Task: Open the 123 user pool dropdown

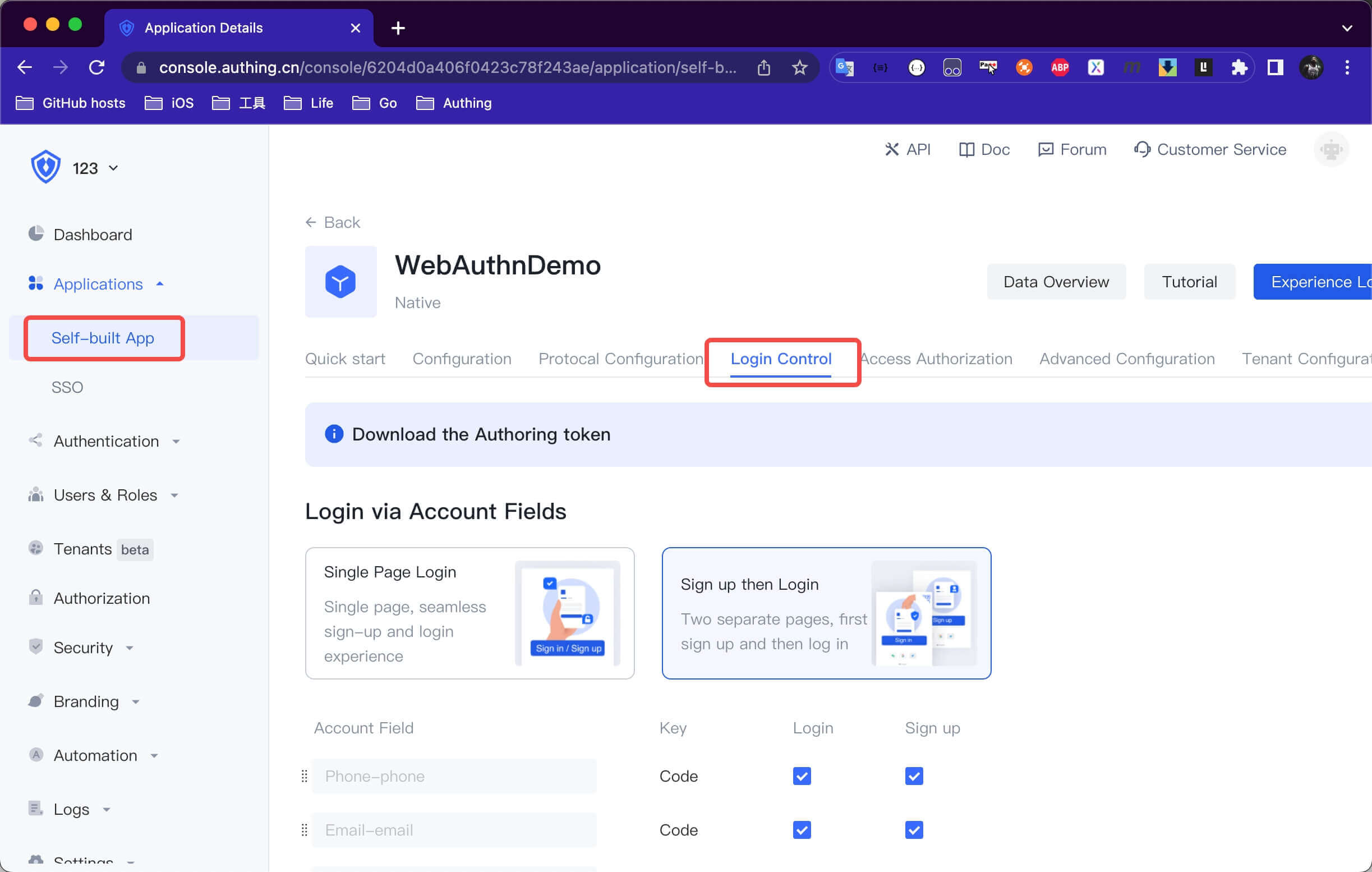Action: click(x=95, y=168)
